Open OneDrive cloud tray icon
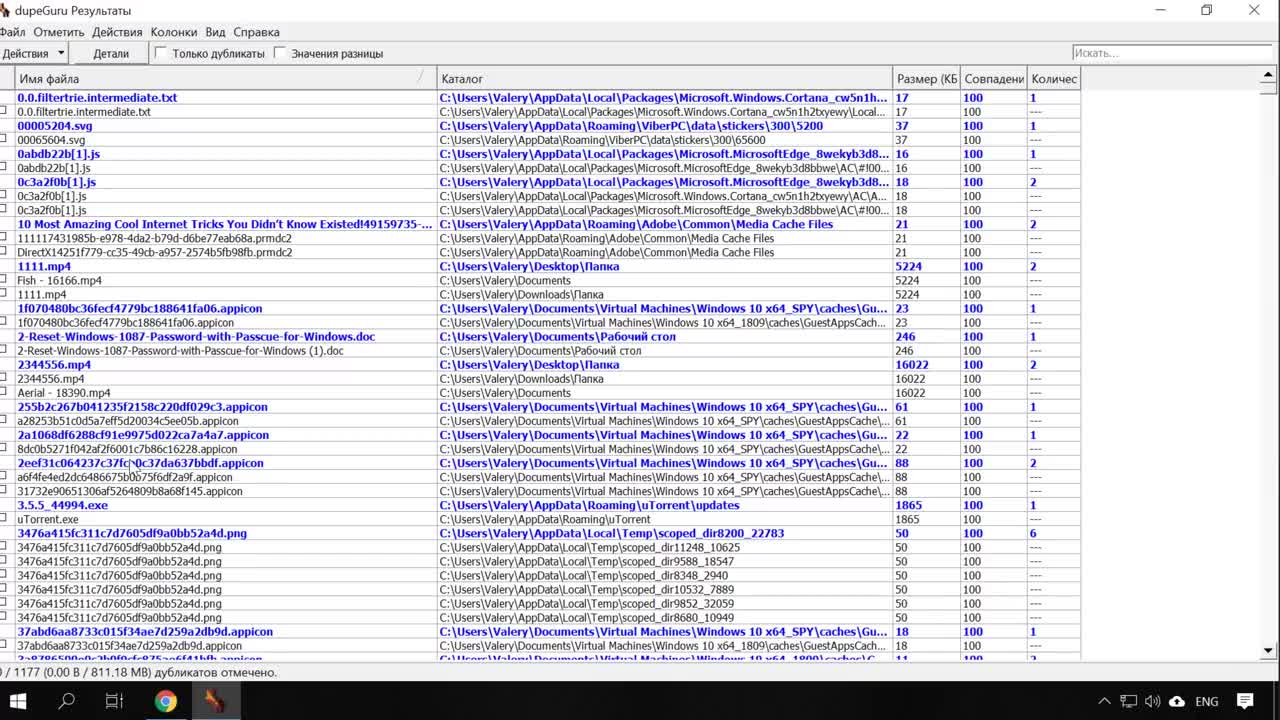This screenshot has width=1280, height=720. tap(1177, 701)
